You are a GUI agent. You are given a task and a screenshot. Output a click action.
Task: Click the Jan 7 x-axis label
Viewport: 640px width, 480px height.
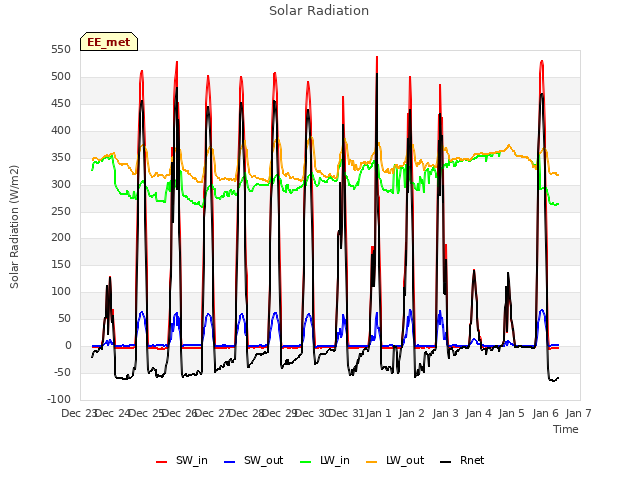click(578, 413)
